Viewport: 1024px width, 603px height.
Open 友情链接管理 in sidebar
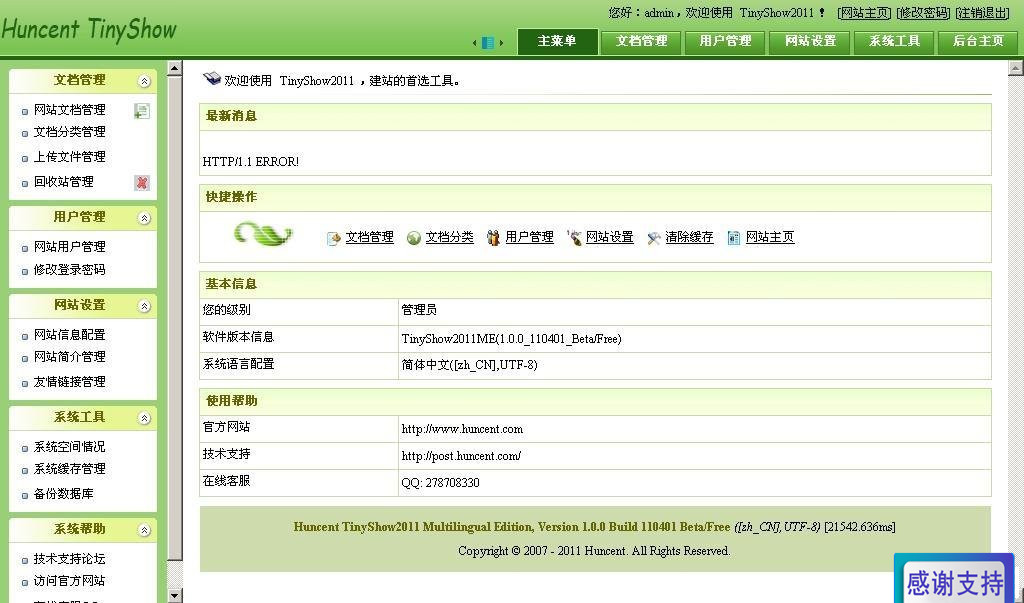tap(69, 382)
